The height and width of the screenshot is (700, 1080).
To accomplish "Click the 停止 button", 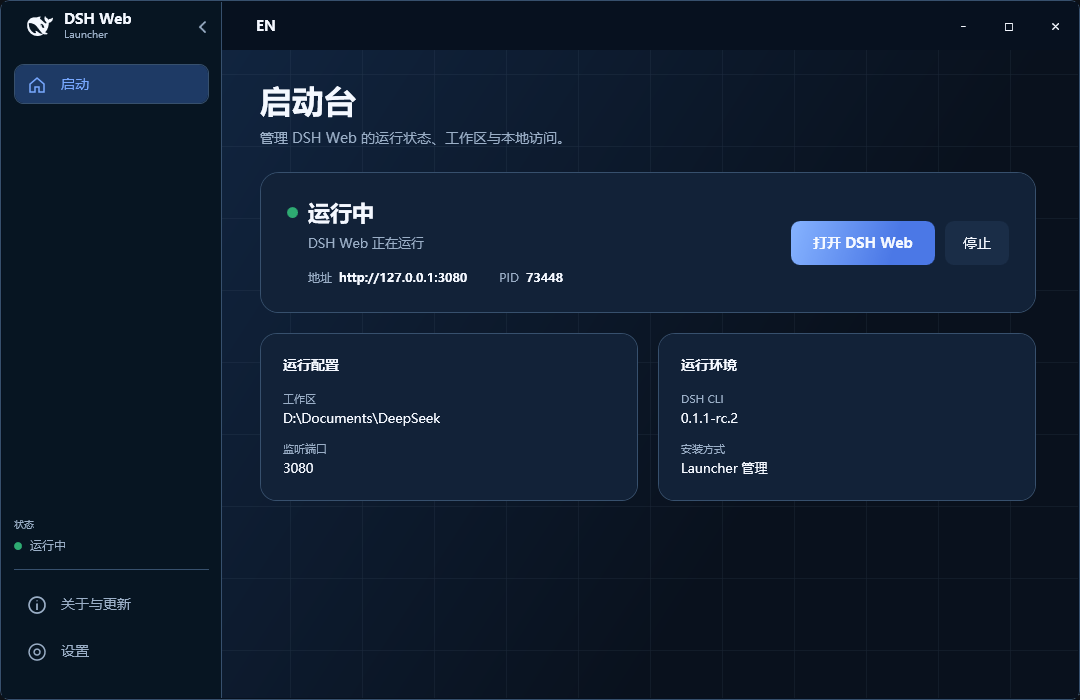I will click(x=977, y=243).
